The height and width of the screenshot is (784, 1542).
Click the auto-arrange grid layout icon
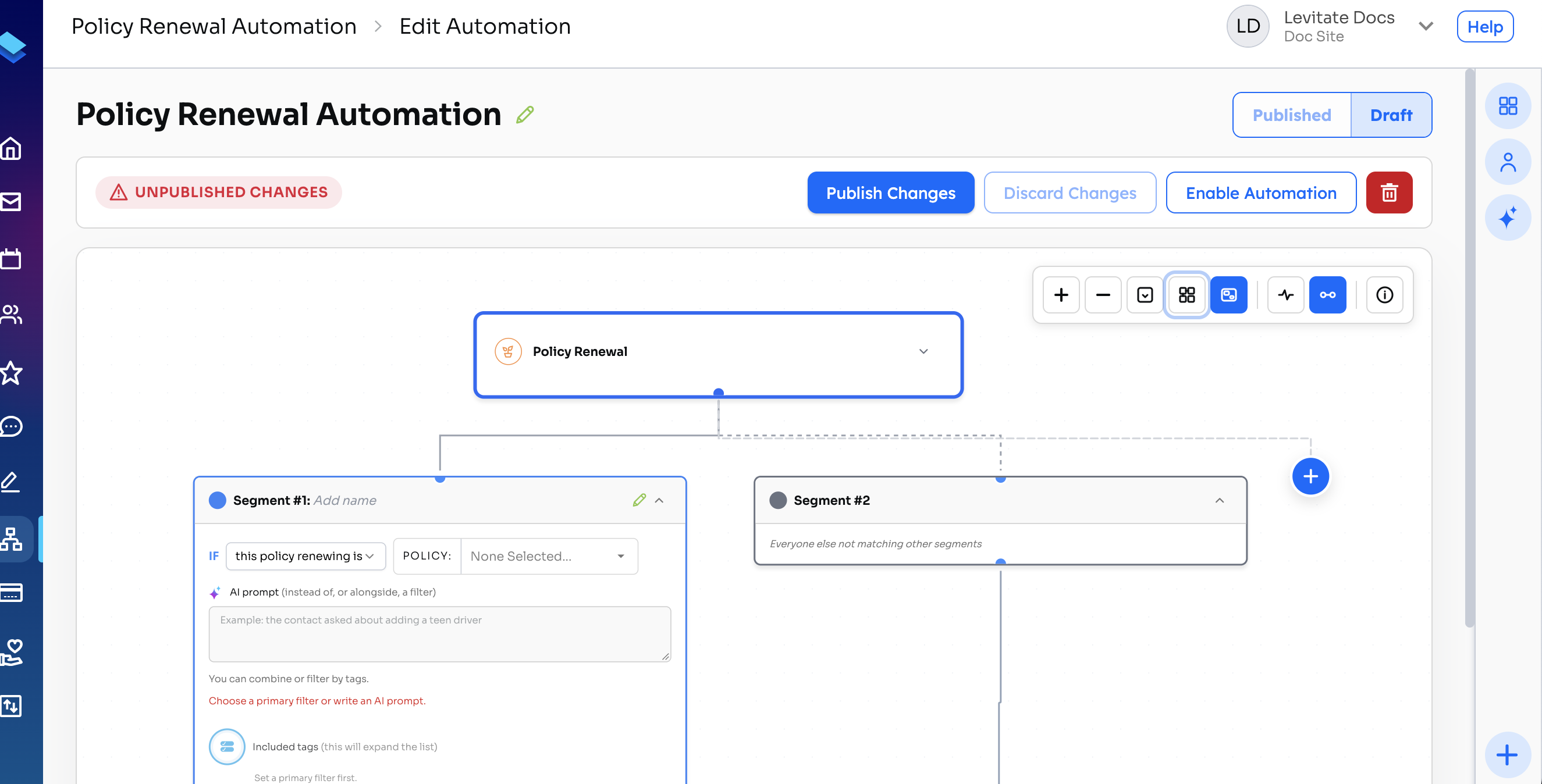click(x=1186, y=294)
